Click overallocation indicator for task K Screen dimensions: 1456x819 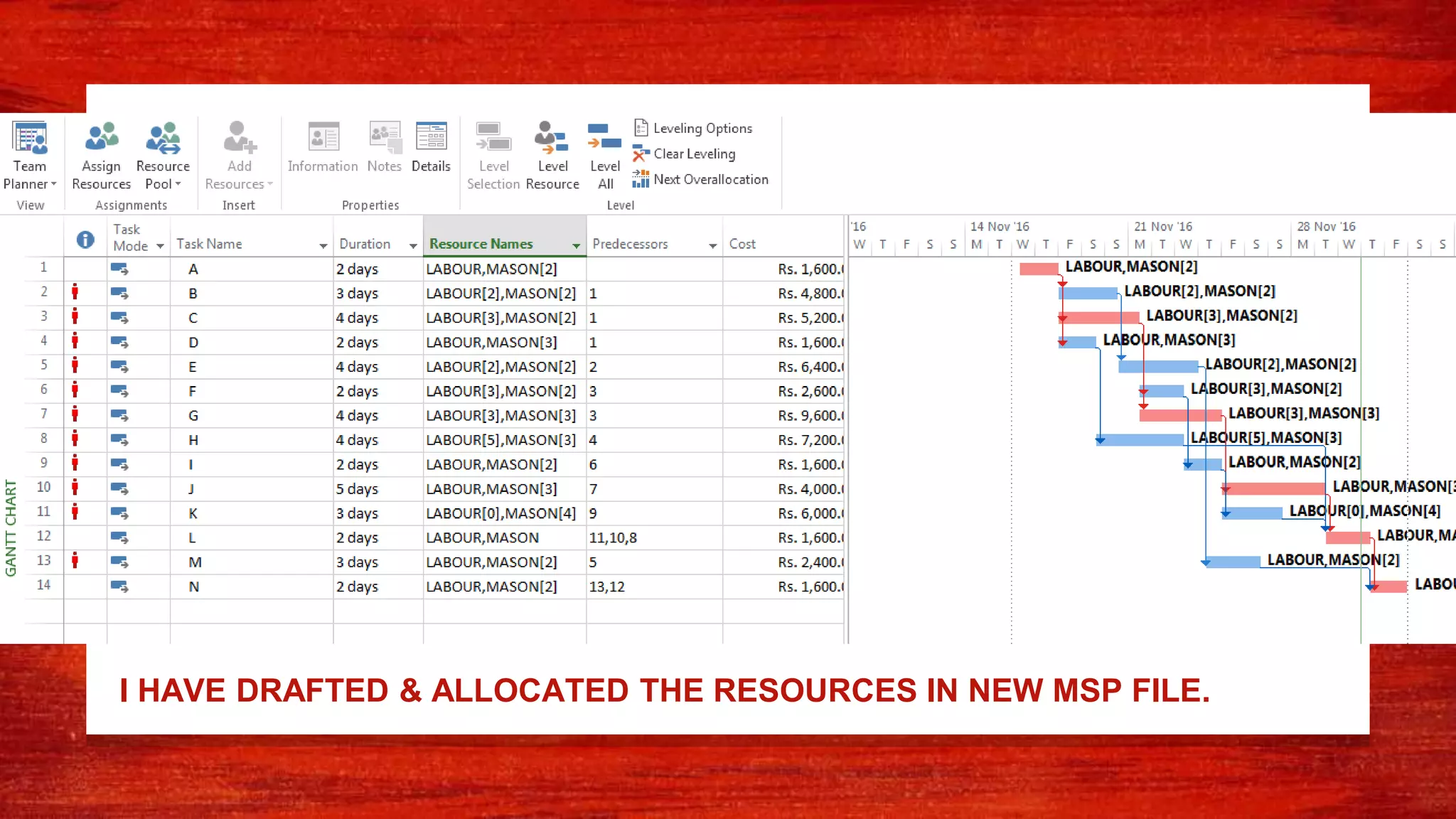[75, 512]
